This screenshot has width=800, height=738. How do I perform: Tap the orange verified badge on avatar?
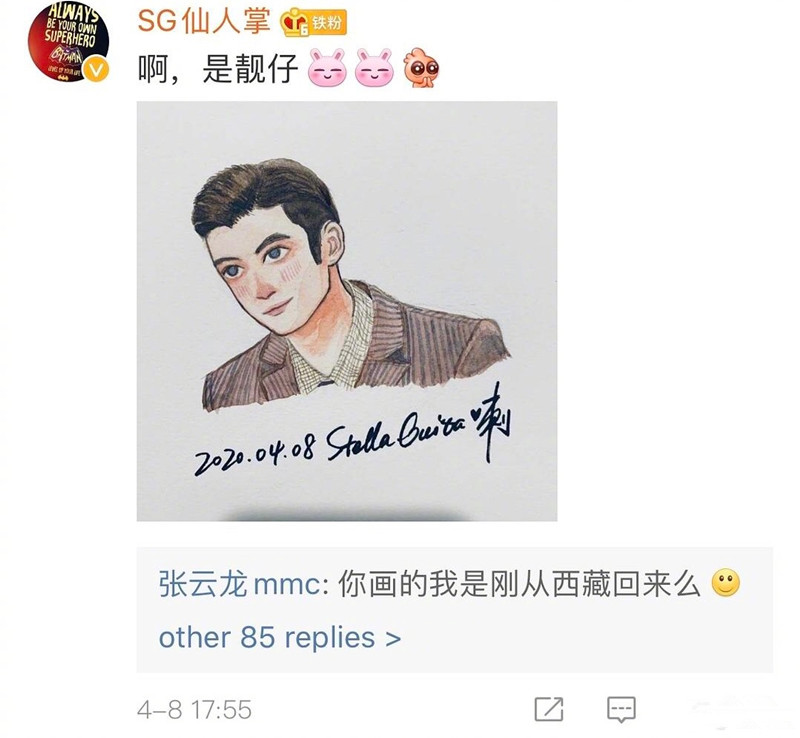tap(96, 70)
